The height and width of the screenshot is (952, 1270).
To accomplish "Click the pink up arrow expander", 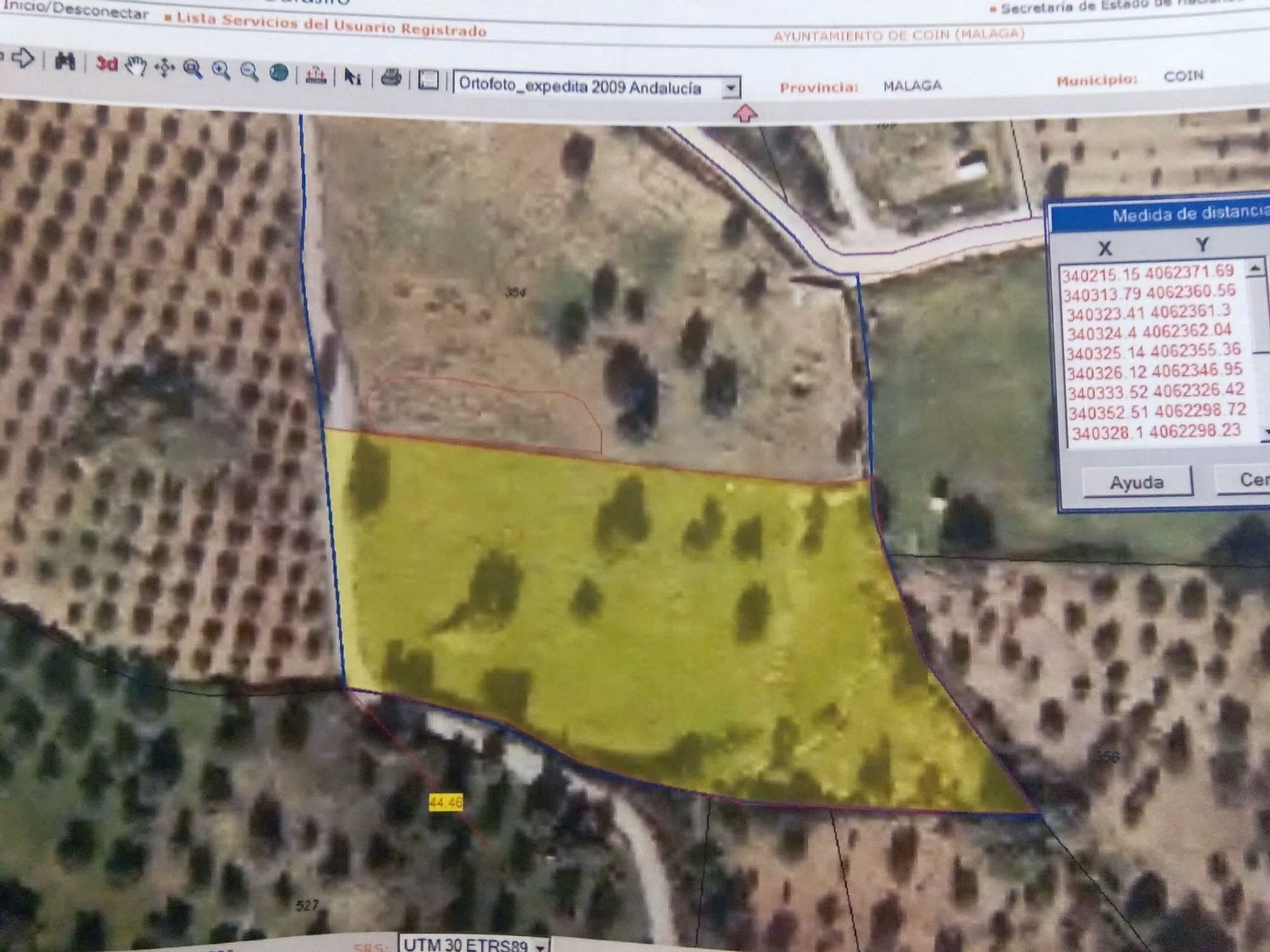I will pos(745,114).
